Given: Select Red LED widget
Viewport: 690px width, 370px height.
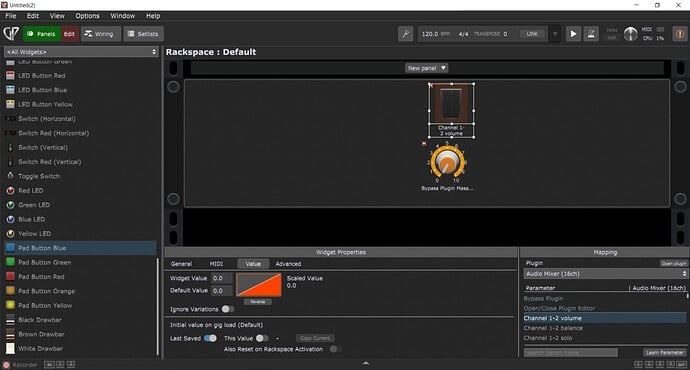Looking at the screenshot, I should tap(30, 190).
